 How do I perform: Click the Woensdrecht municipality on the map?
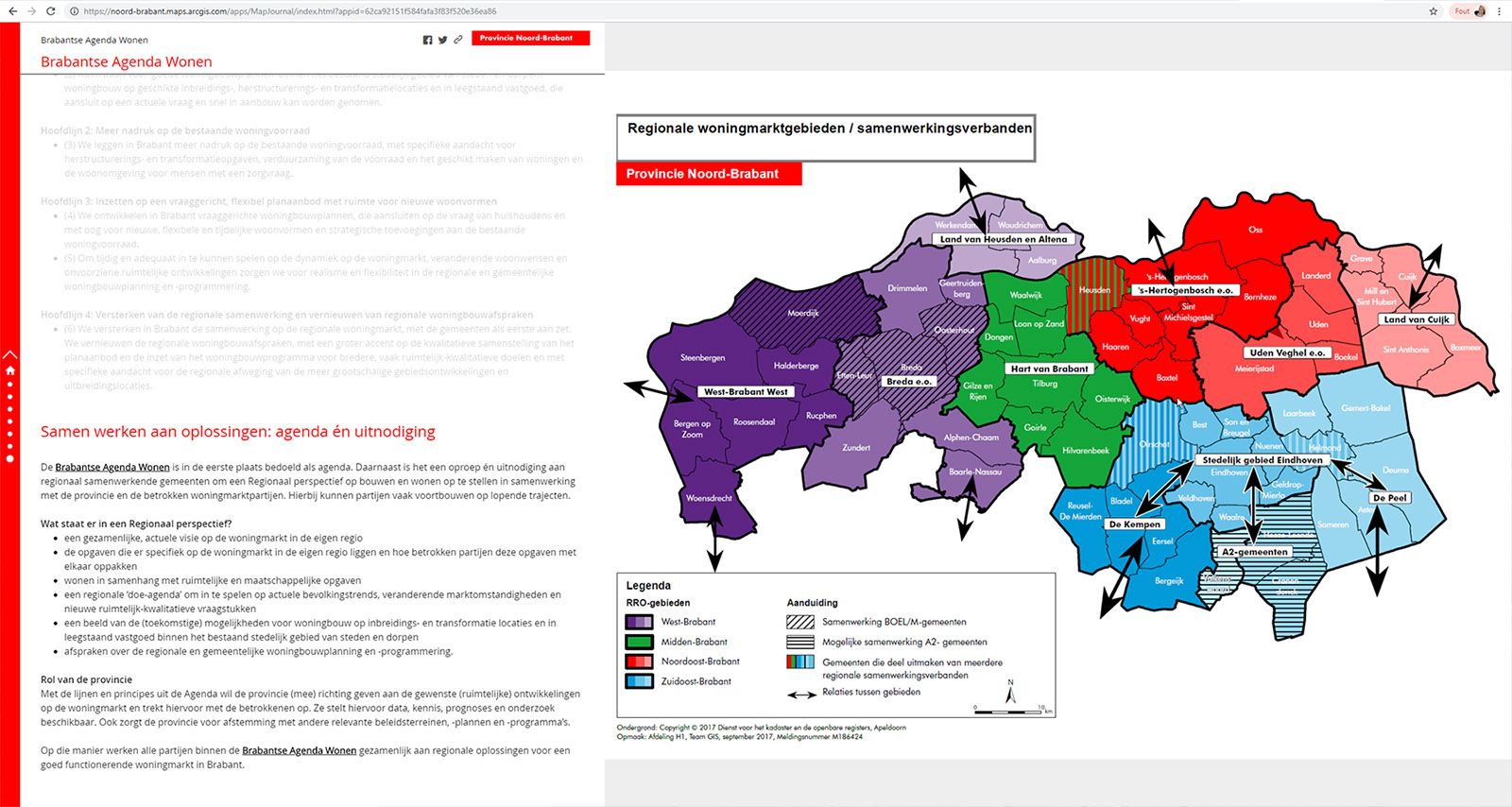tap(709, 498)
